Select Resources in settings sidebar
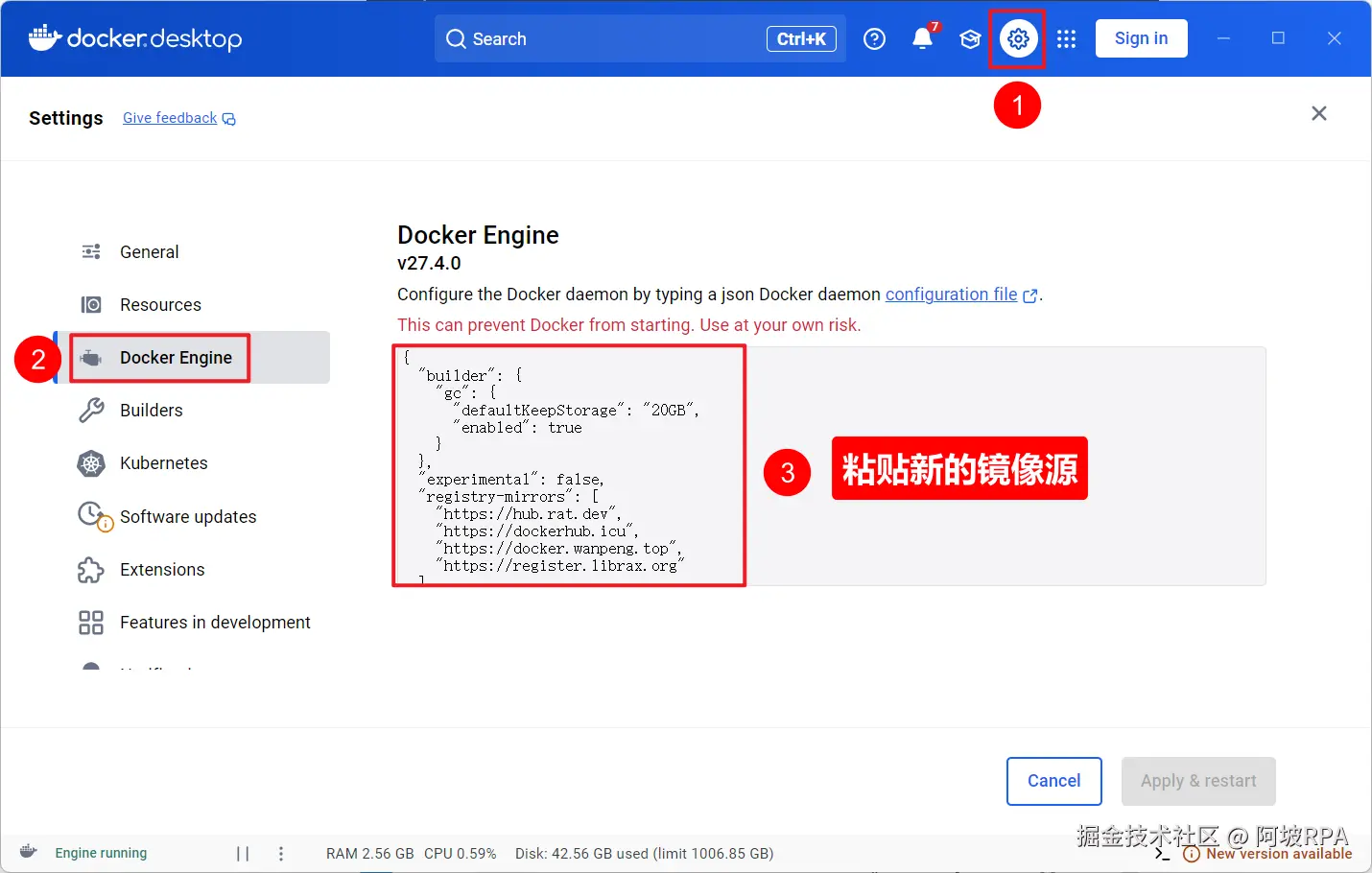The width and height of the screenshot is (1372, 873). click(193, 304)
